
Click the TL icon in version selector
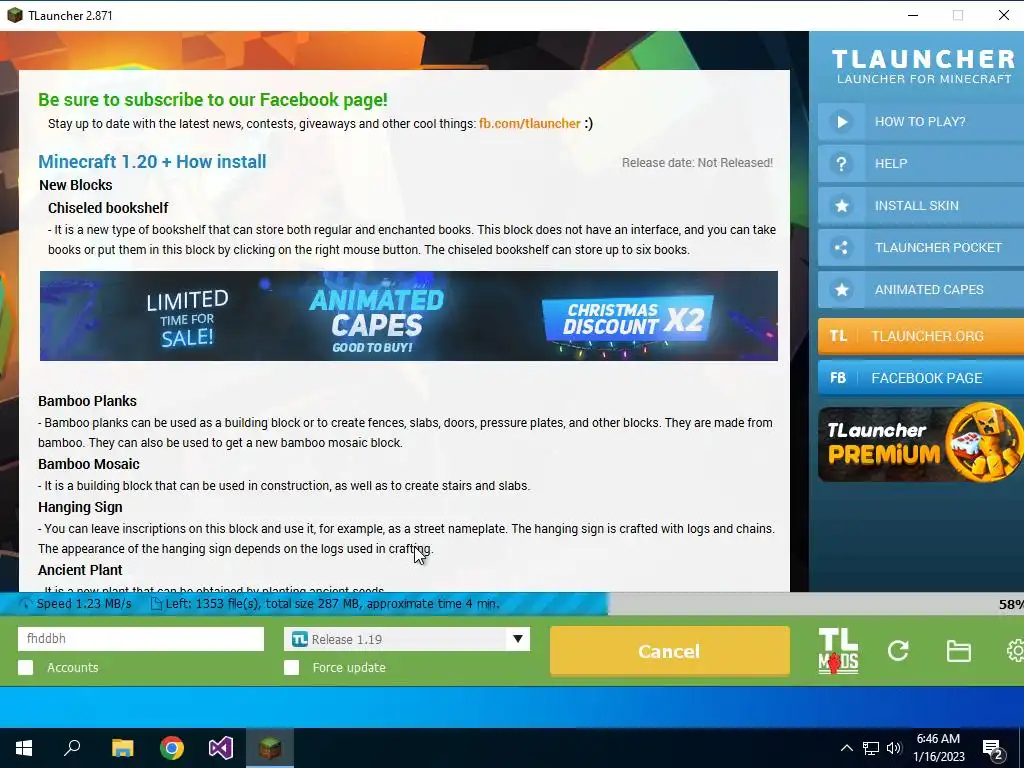[x=300, y=639]
